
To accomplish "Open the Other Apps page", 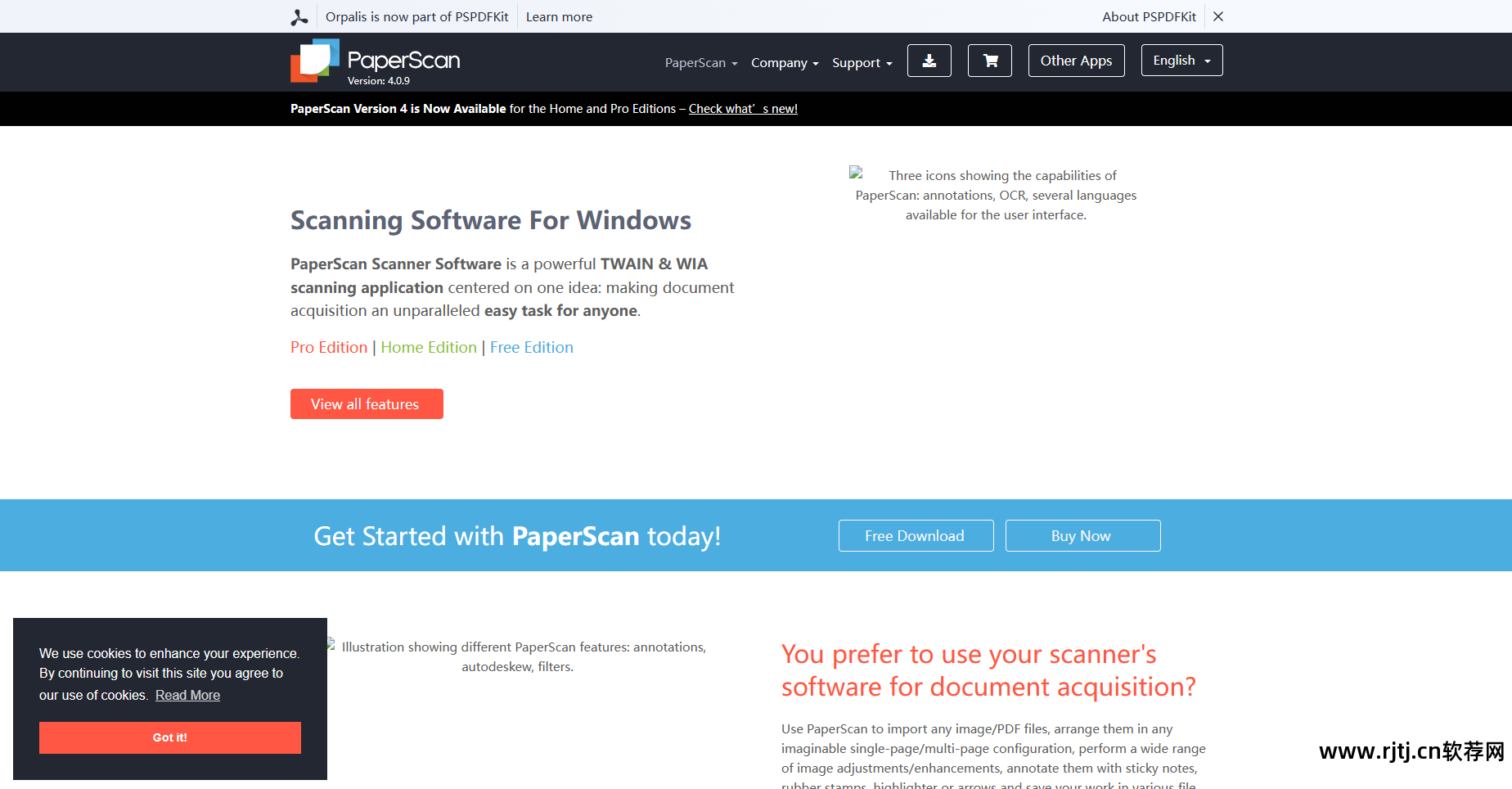I will click(1077, 61).
